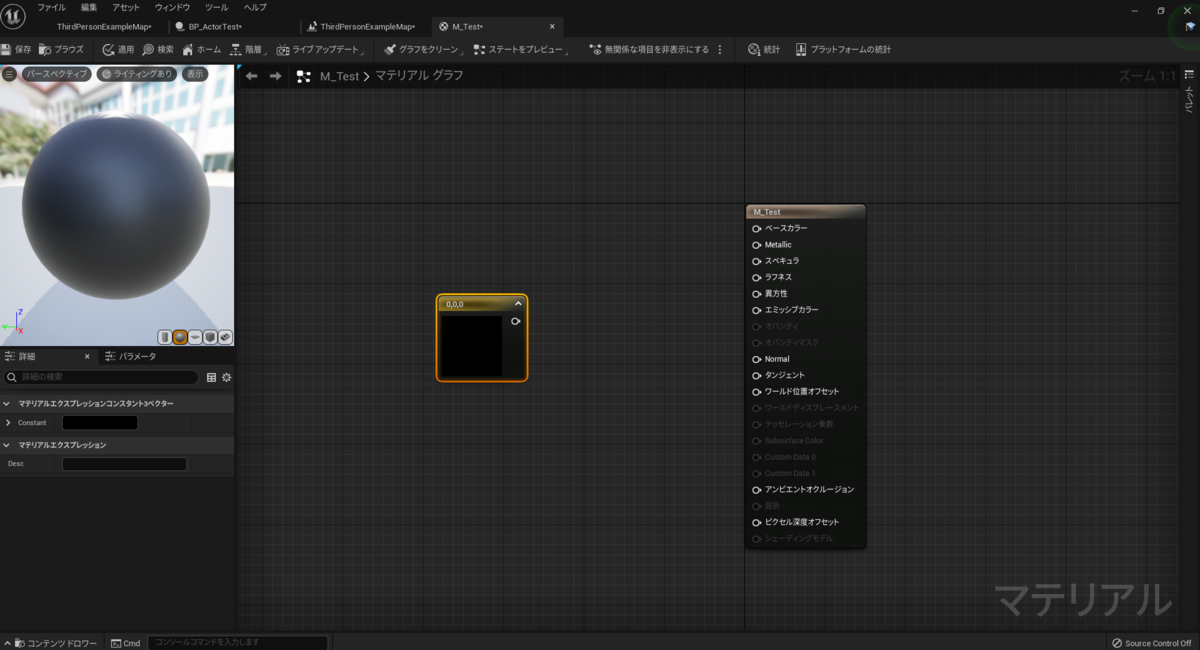The height and width of the screenshot is (650, 1200).
Task: Open the ツール menu
Action: coord(216,7)
